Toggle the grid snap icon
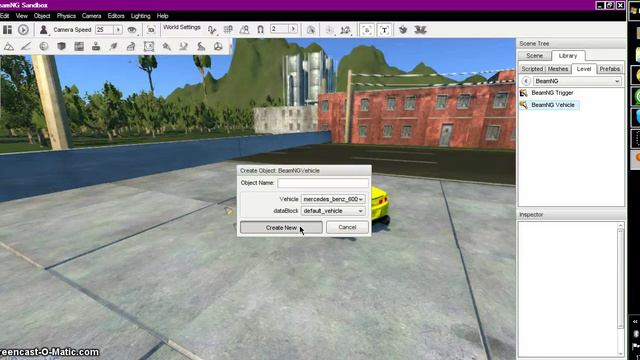The height and width of the screenshot is (360, 640). click(228, 29)
